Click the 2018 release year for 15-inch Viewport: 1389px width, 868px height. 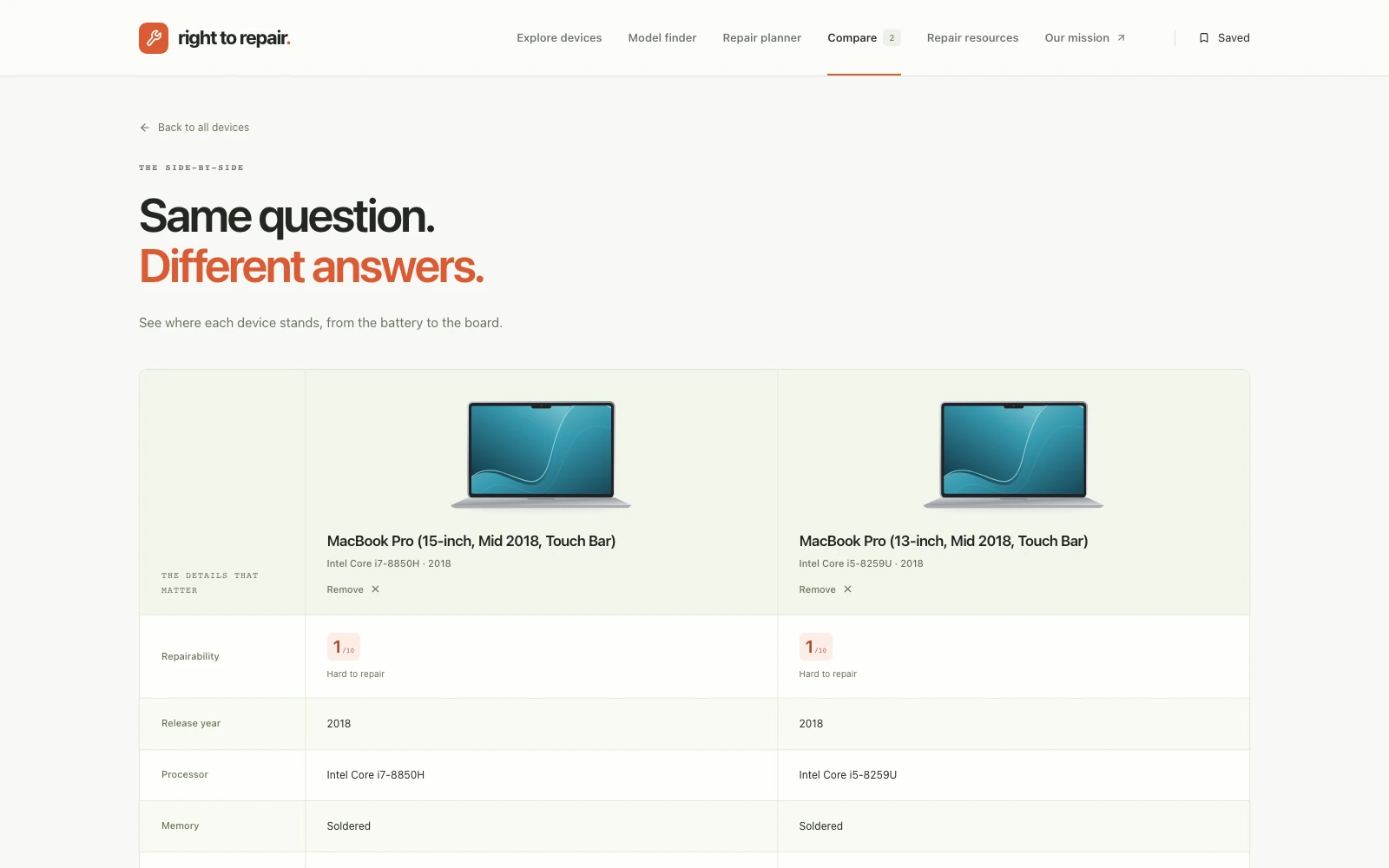pos(339,724)
